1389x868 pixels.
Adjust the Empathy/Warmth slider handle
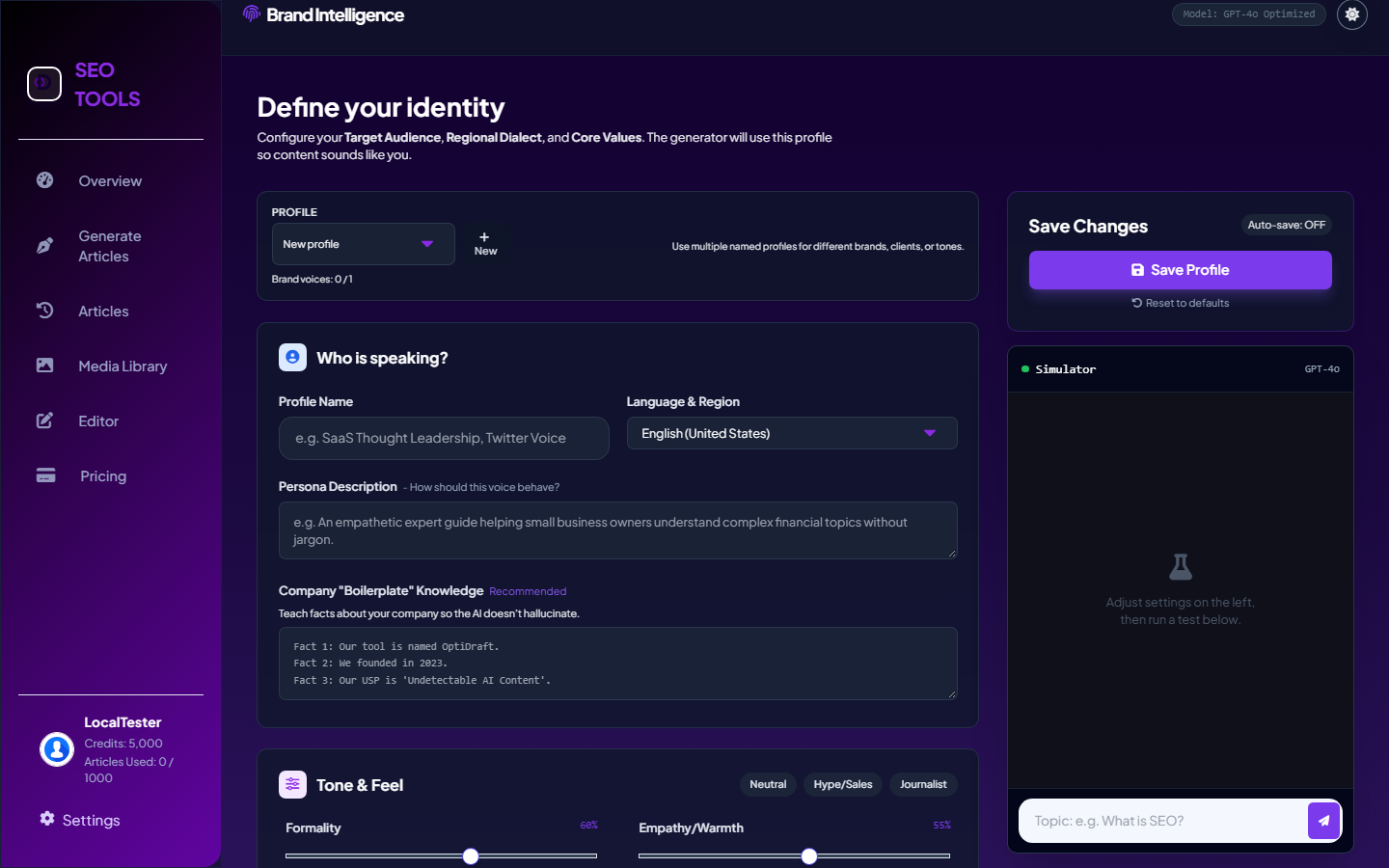pos(809,855)
